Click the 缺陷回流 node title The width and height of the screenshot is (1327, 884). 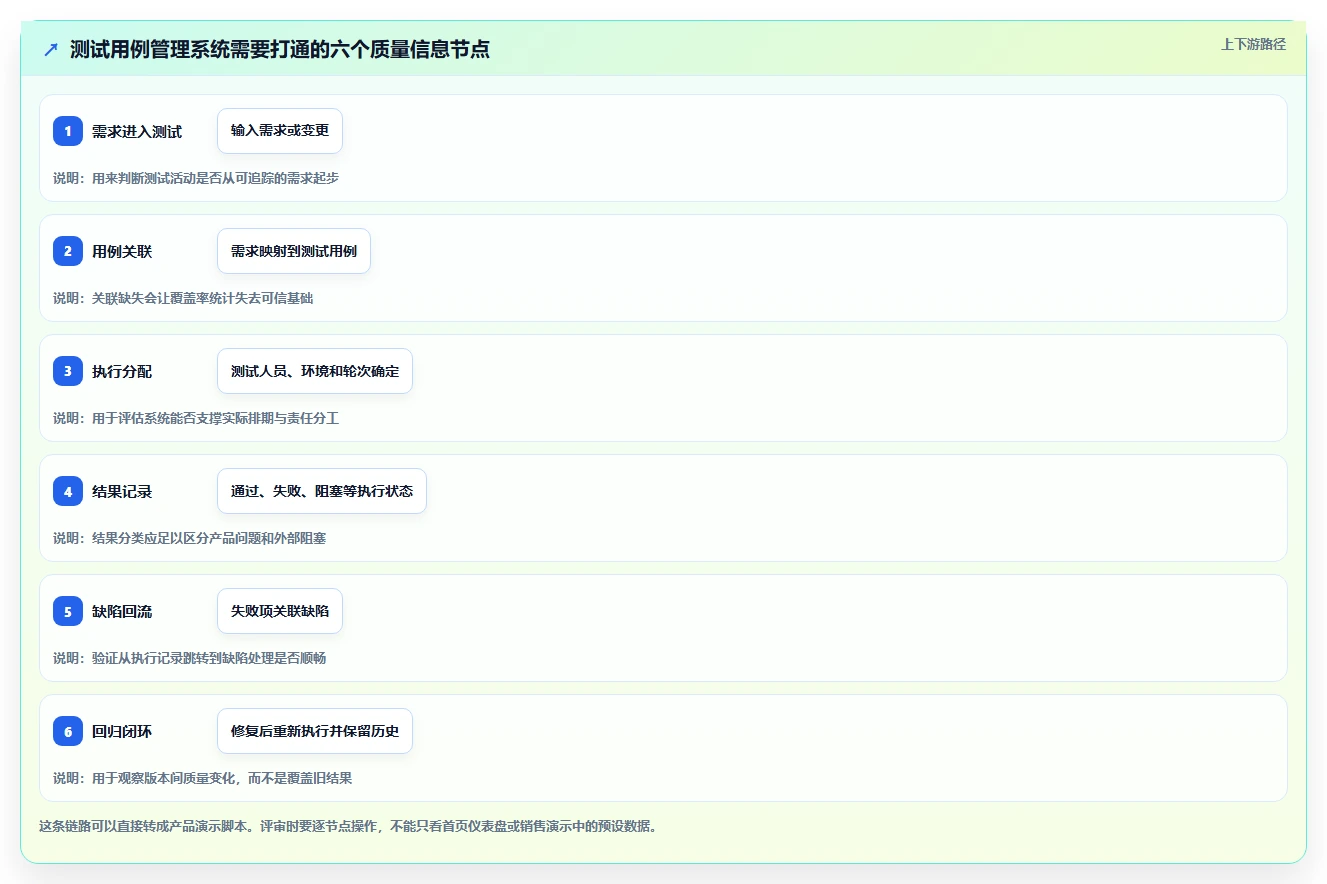tap(122, 611)
